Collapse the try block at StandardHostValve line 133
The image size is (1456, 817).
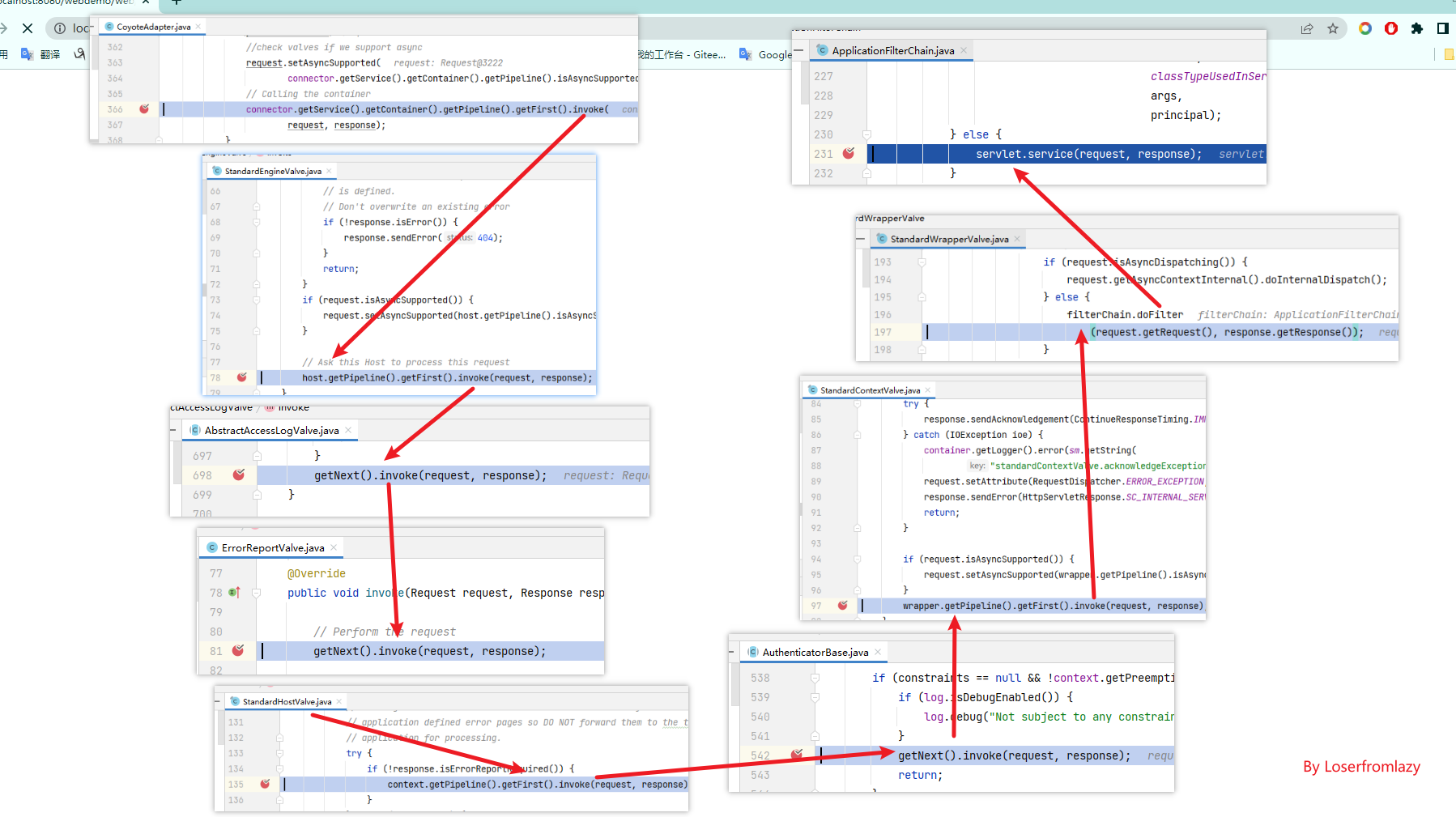pyautogui.click(x=279, y=753)
